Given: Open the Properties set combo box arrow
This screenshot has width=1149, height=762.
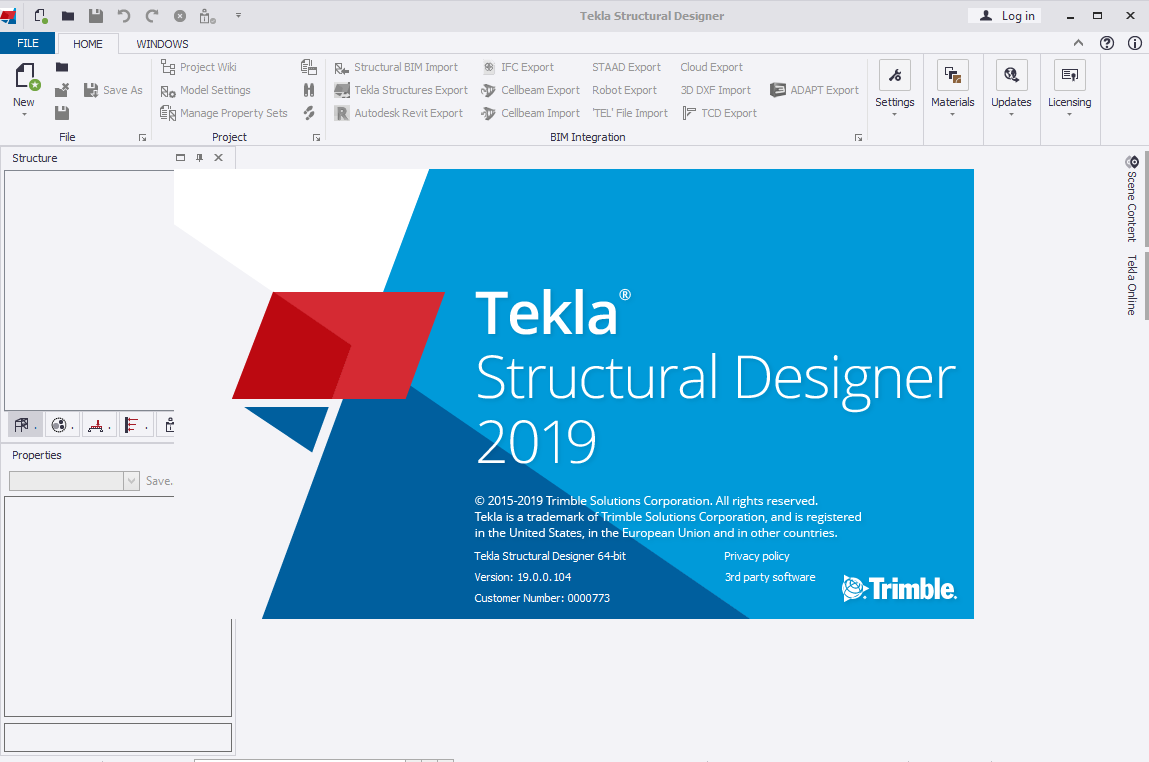Looking at the screenshot, I should (131, 481).
